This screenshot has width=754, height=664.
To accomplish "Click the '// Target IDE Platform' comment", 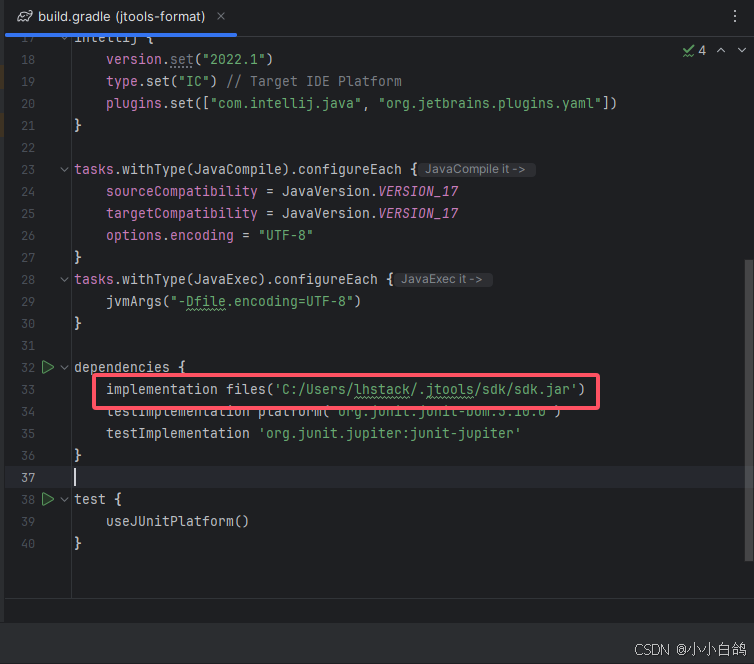I will [314, 81].
